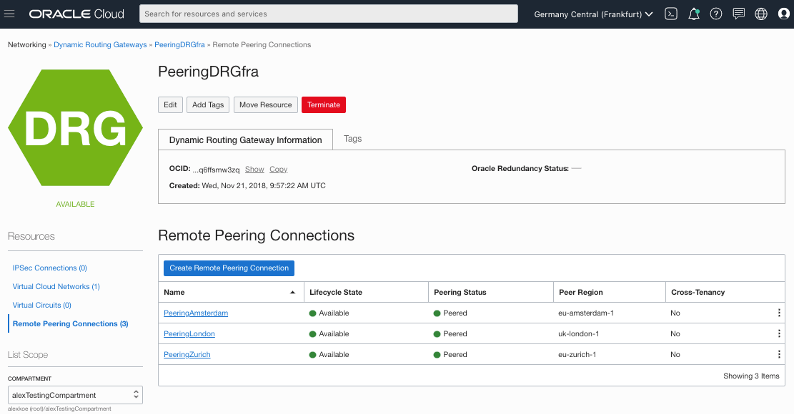Click the Edit button
794x414 pixels.
click(x=170, y=105)
